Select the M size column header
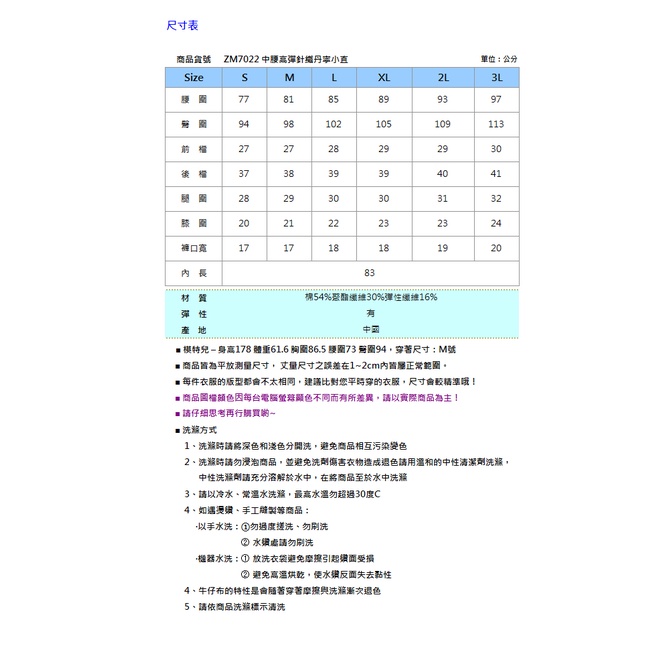This screenshot has width=650, height=650. pos(288,77)
